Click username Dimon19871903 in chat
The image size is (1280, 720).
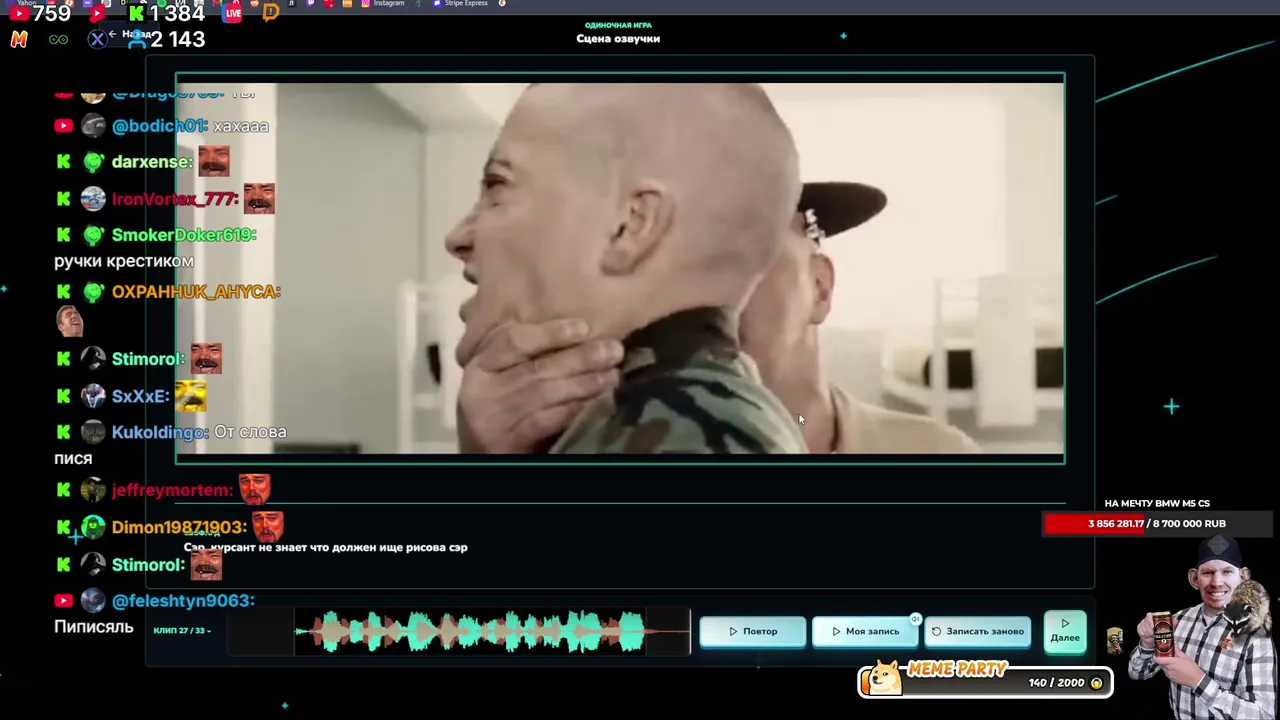(x=179, y=527)
